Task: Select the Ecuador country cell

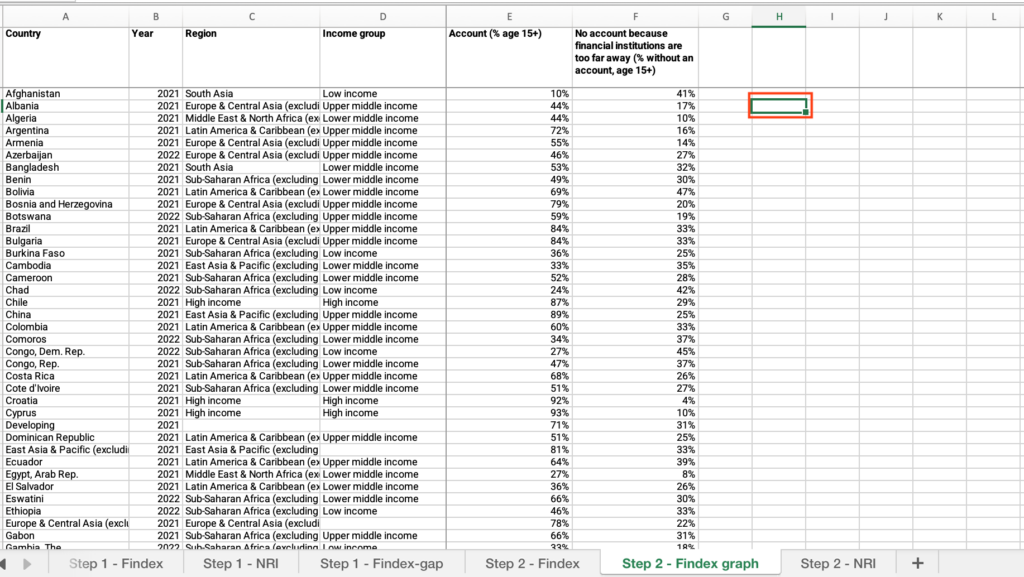Action: click(x=65, y=462)
